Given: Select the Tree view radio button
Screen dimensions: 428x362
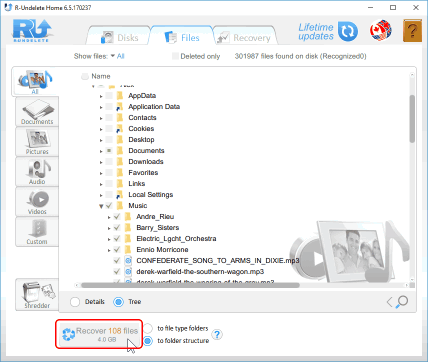Looking at the screenshot, I should click(x=118, y=302).
